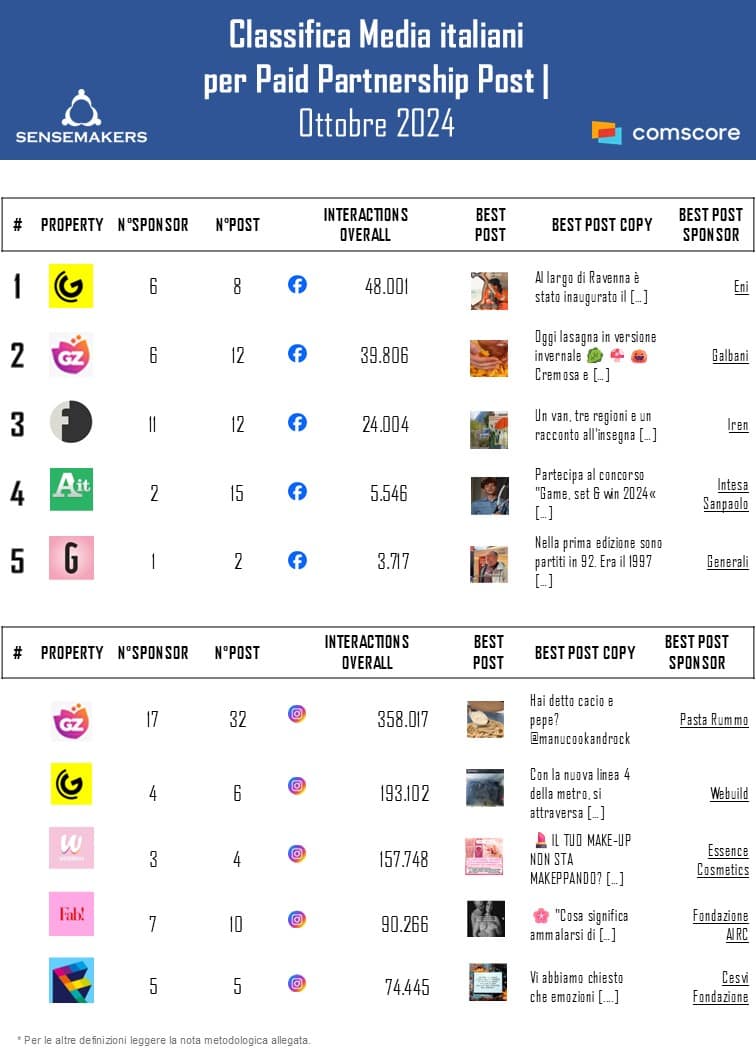This screenshot has width=756, height=1058.
Task: Open the Fondazione AIRC sponsor link
Action: (x=721, y=925)
